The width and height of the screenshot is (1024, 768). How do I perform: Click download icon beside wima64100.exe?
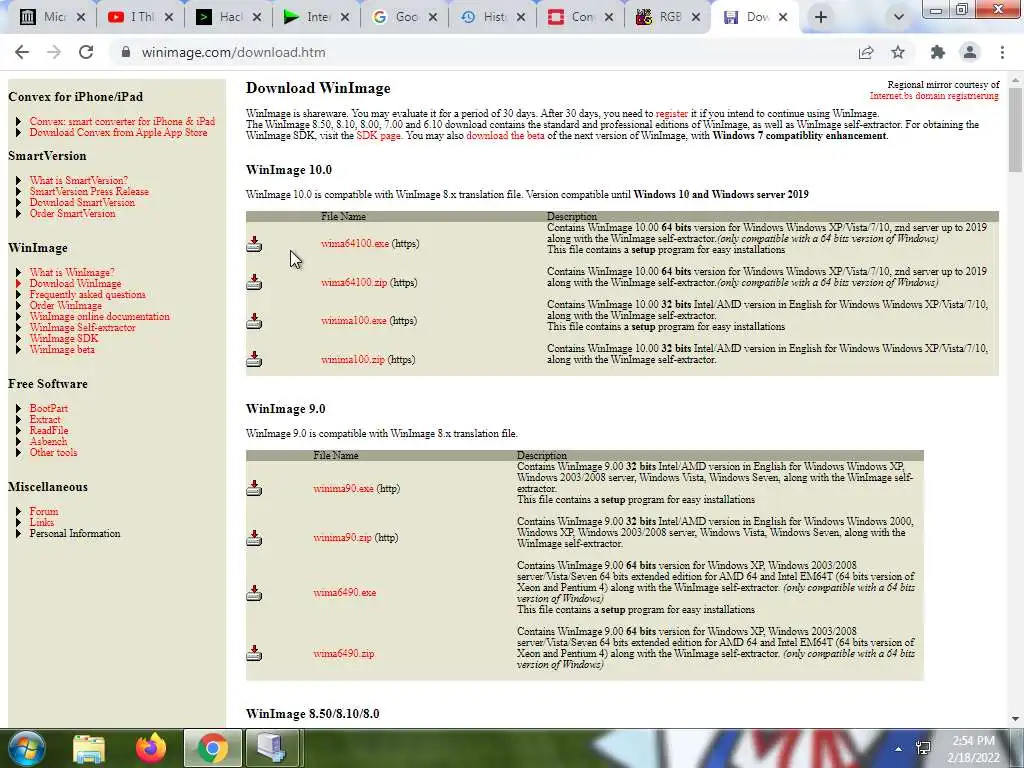point(254,244)
